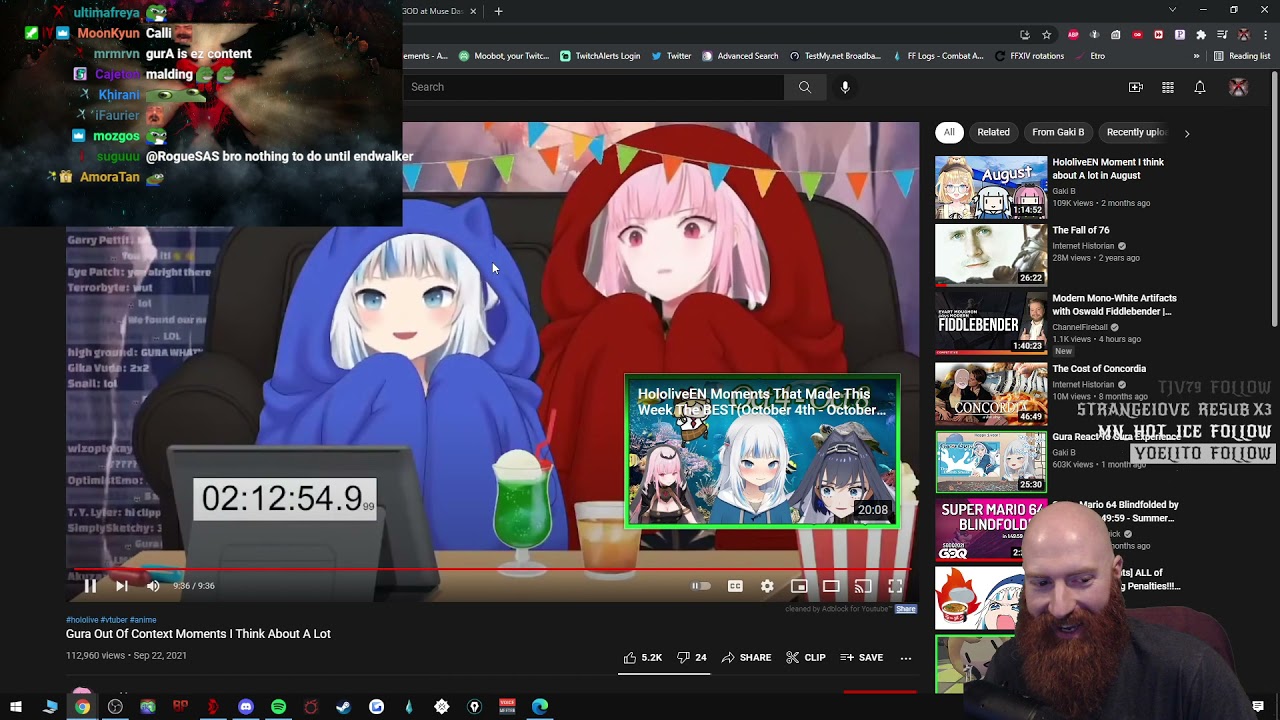Enter fullscreen on the player

click(x=895, y=586)
